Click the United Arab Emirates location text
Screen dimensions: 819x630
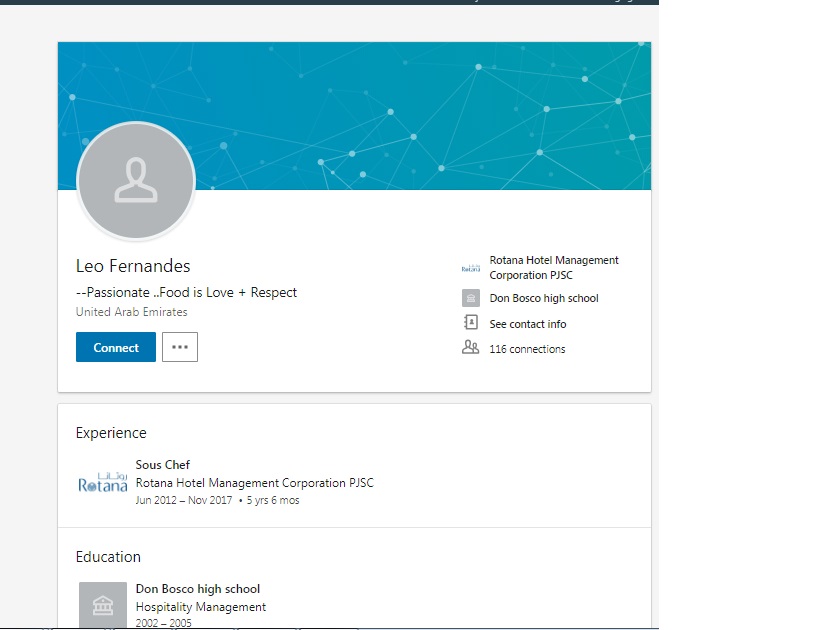pyautogui.click(x=132, y=312)
